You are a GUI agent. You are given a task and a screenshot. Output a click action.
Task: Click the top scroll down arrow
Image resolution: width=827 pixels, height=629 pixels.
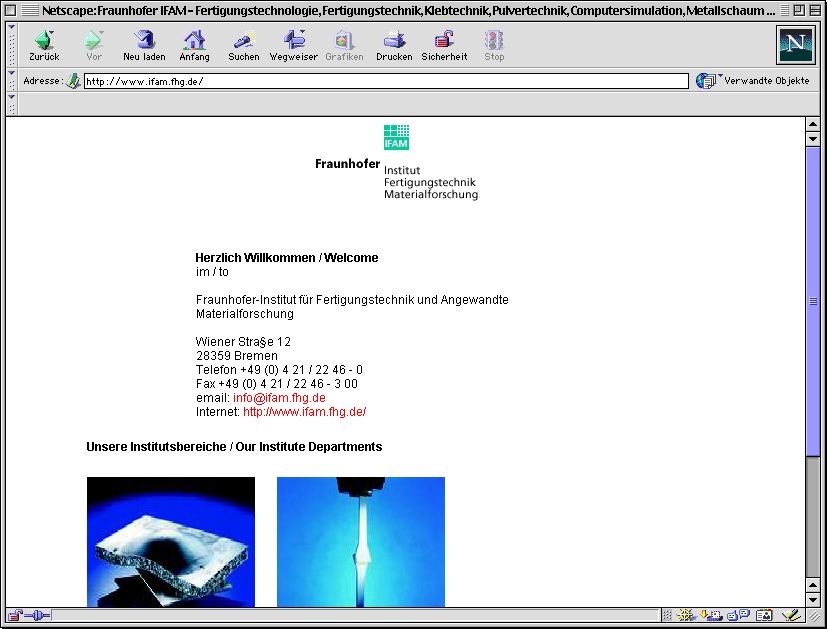click(813, 139)
